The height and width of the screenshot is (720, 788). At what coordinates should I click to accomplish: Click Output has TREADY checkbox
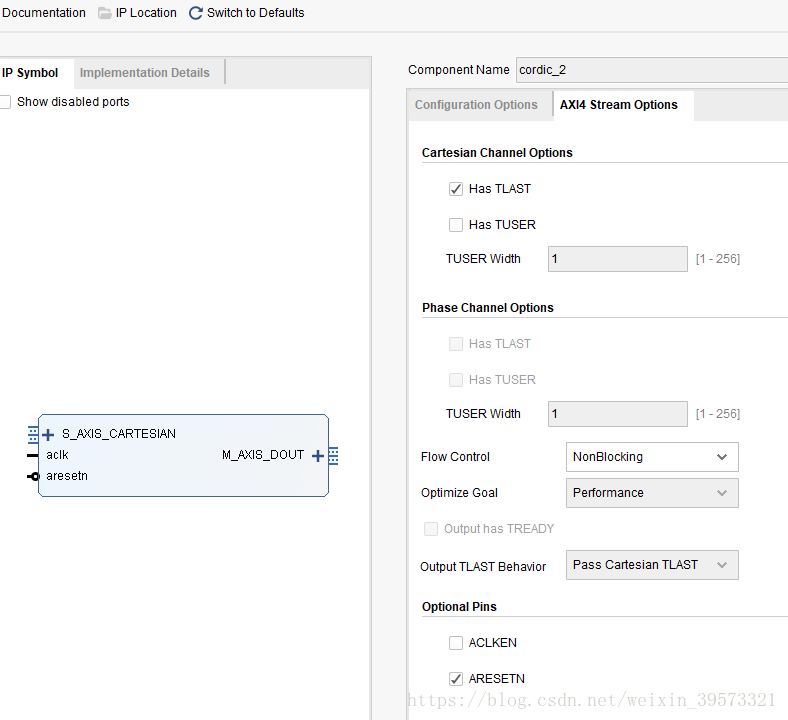point(431,529)
